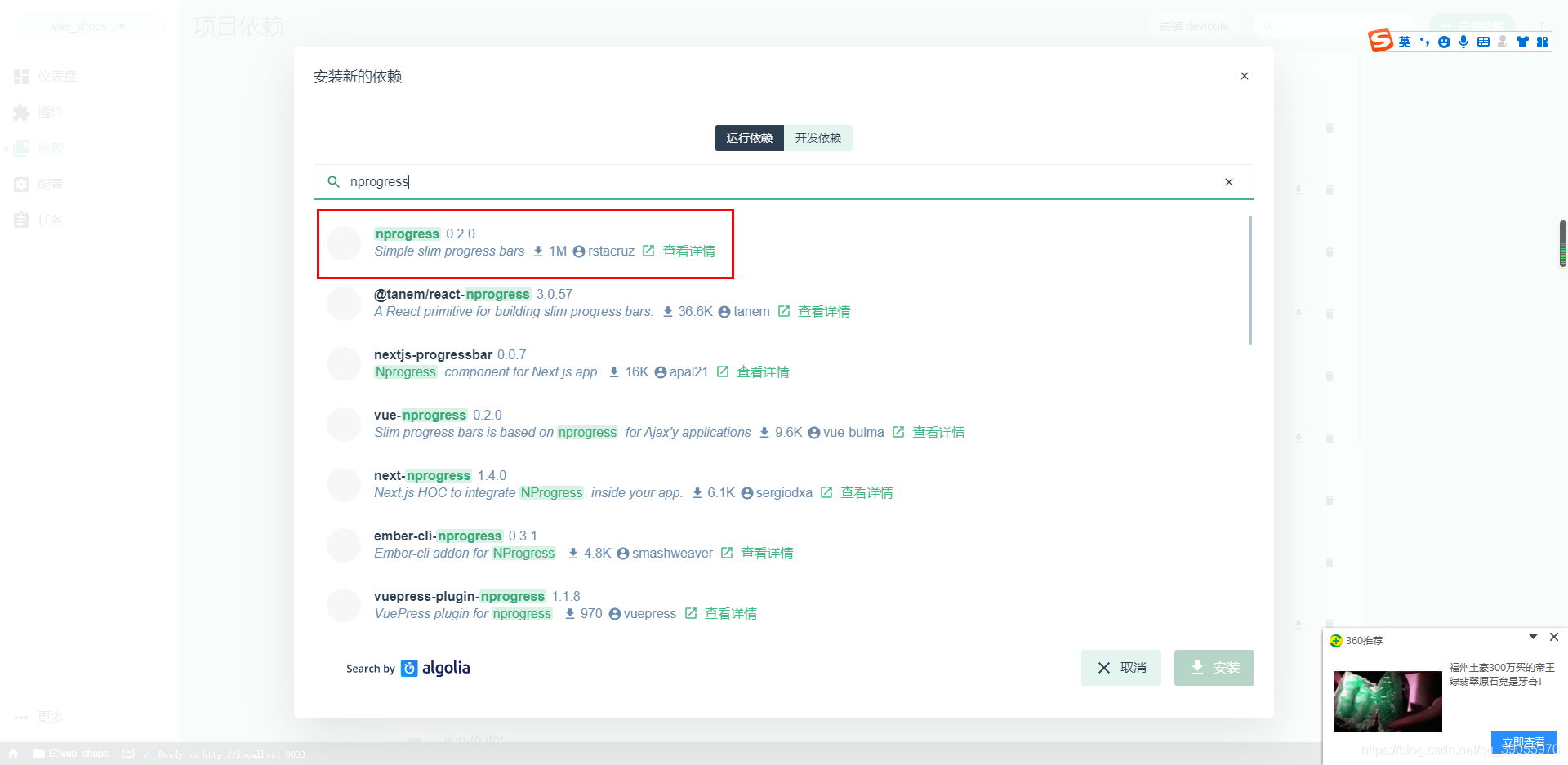Select the nextjs-progressbar package
Viewport: 1568px width, 765px height.
[x=433, y=354]
